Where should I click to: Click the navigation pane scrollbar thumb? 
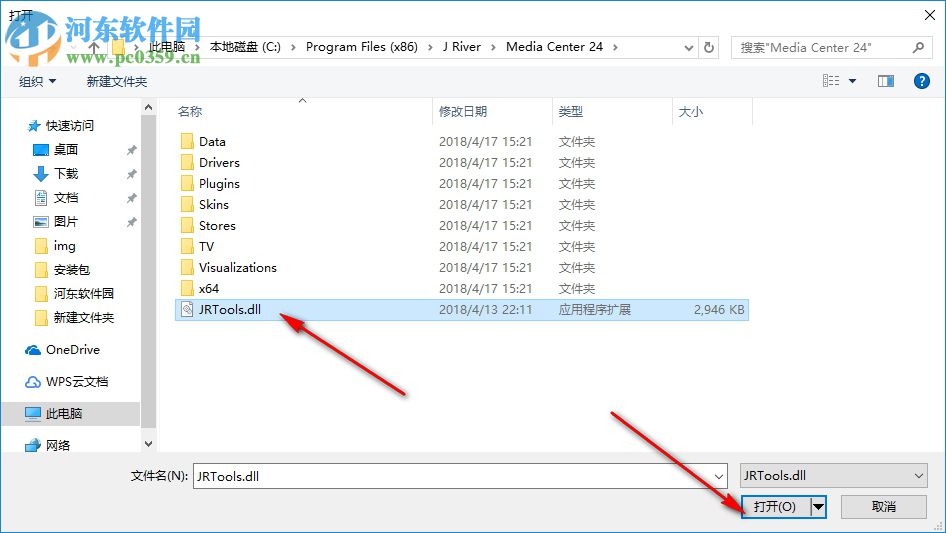[x=148, y=272]
